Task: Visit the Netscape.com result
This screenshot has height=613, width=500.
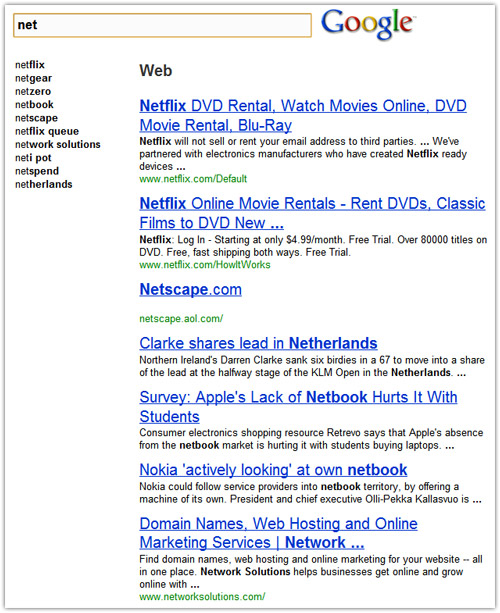Action: 190,290
